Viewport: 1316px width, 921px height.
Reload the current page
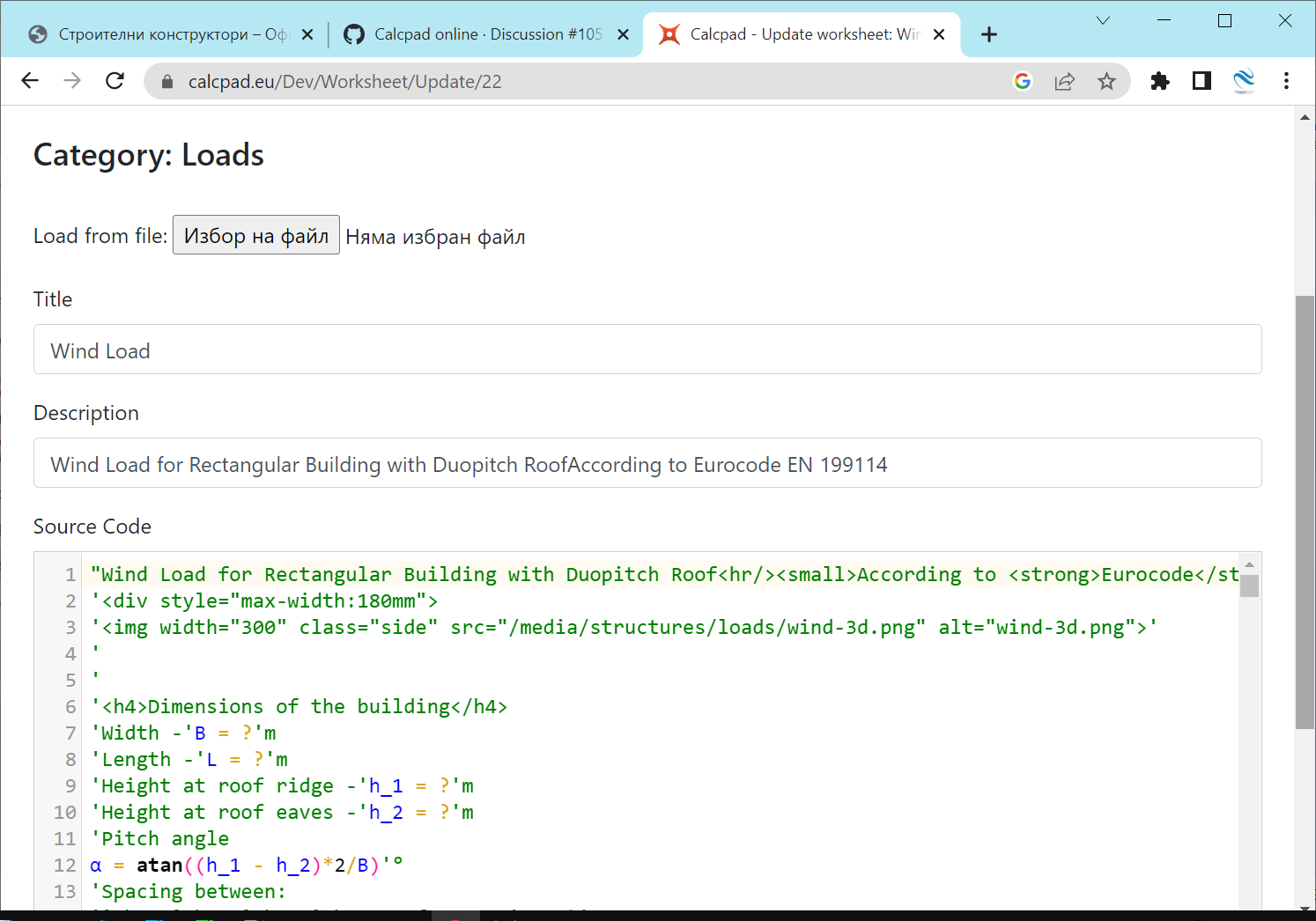pos(115,81)
